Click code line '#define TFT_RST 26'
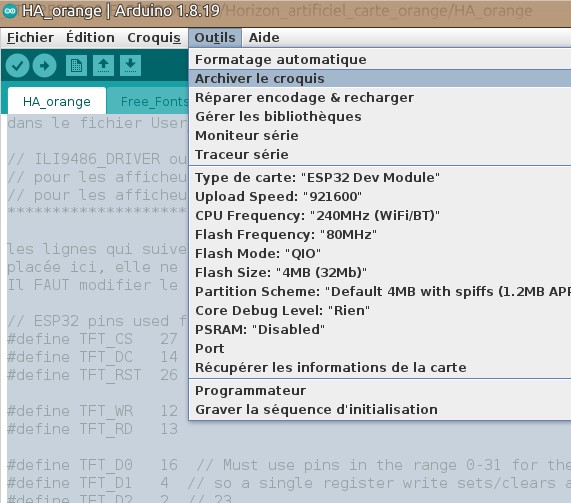This screenshot has width=571, height=503. (92, 375)
